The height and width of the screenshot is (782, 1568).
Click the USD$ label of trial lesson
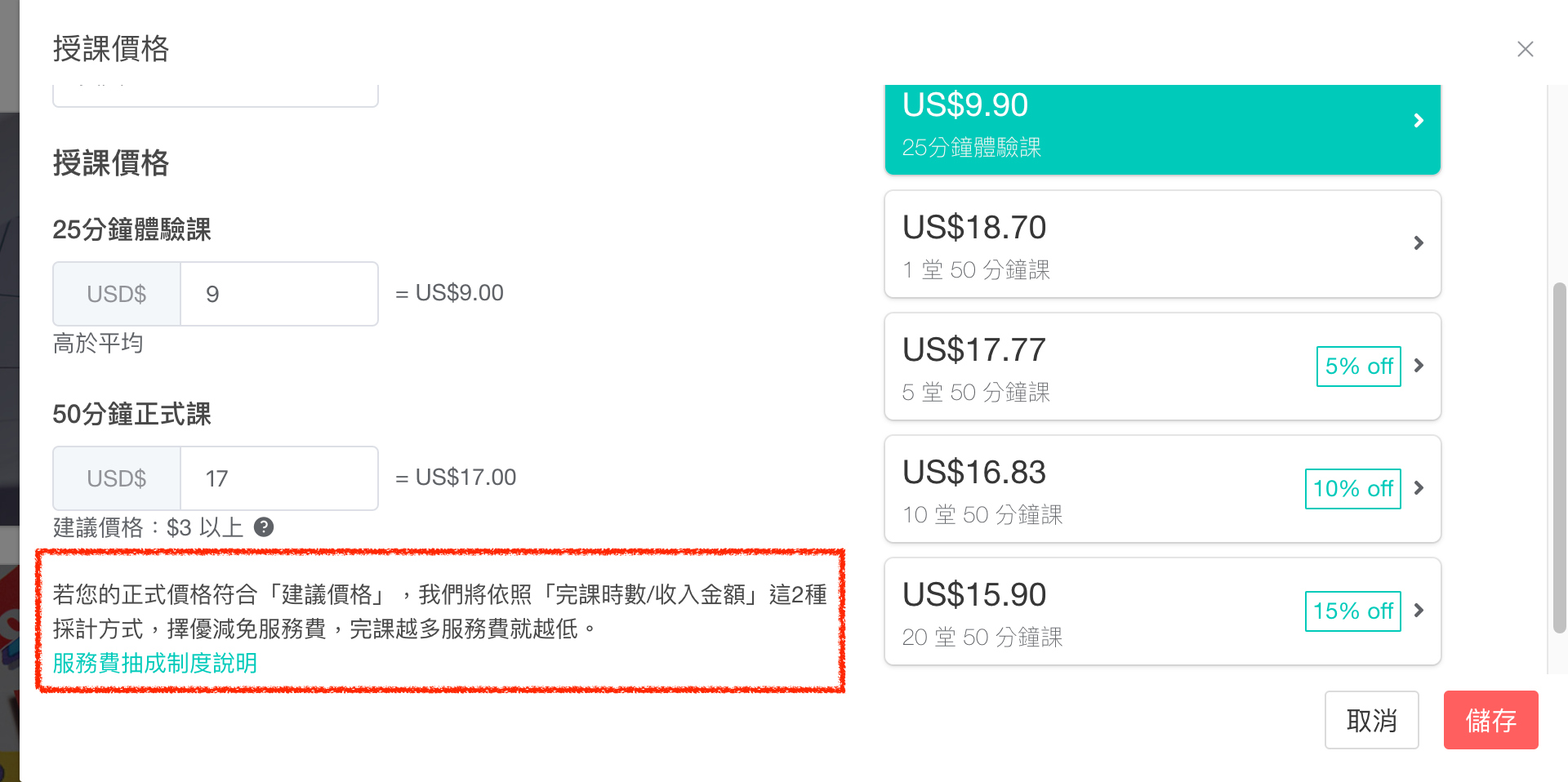[x=117, y=294]
